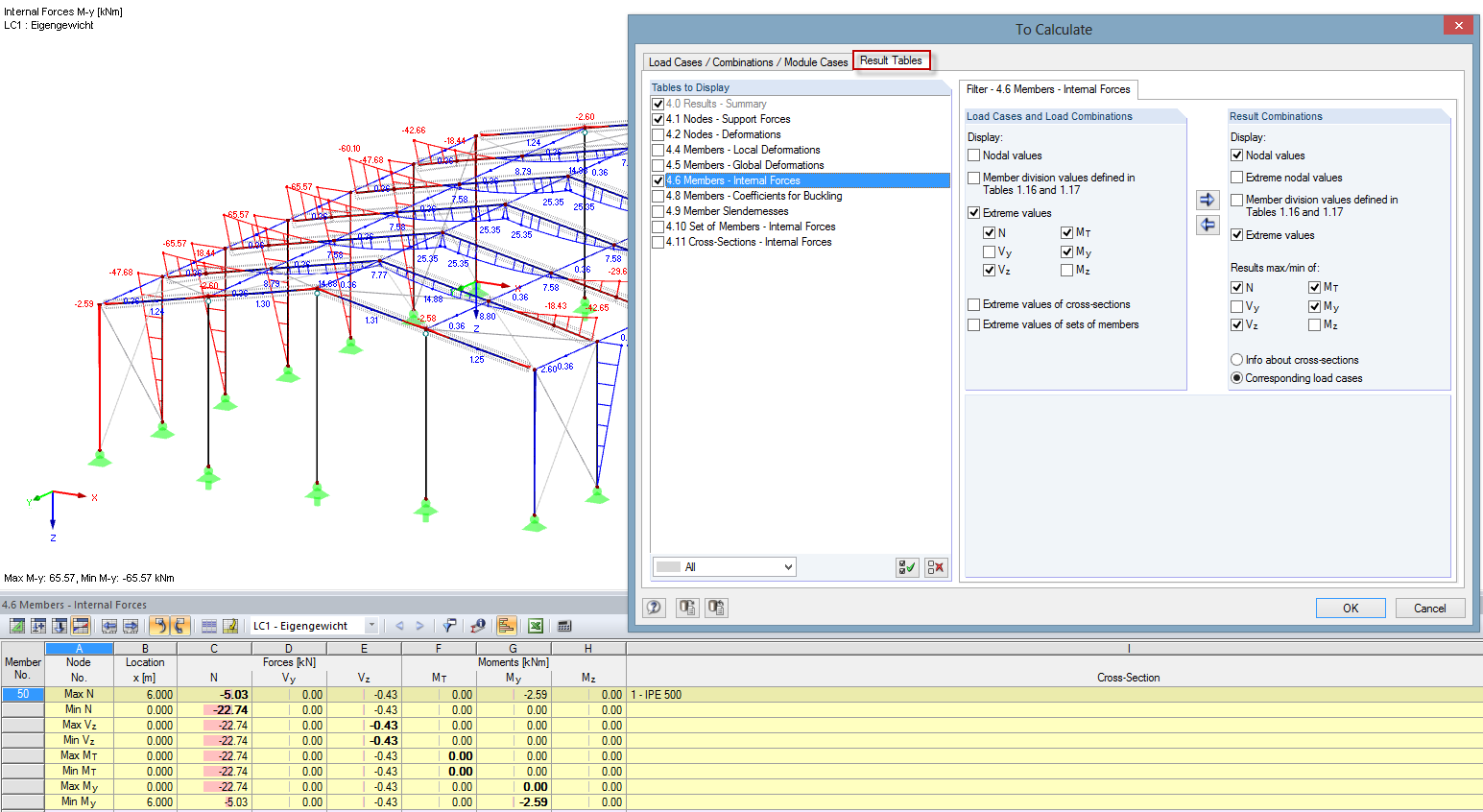Viewport: 1483px width, 812px height.
Task: Open help with the question mark icon
Action: (655, 608)
